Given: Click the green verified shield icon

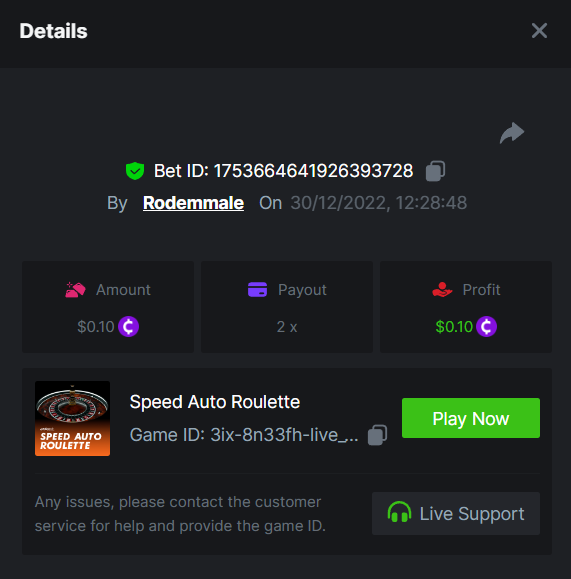Looking at the screenshot, I should tap(135, 171).
